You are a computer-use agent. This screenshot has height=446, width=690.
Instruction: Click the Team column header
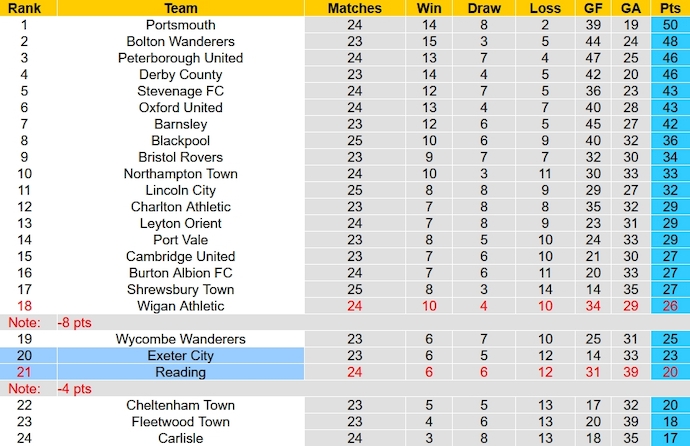[180, 8]
